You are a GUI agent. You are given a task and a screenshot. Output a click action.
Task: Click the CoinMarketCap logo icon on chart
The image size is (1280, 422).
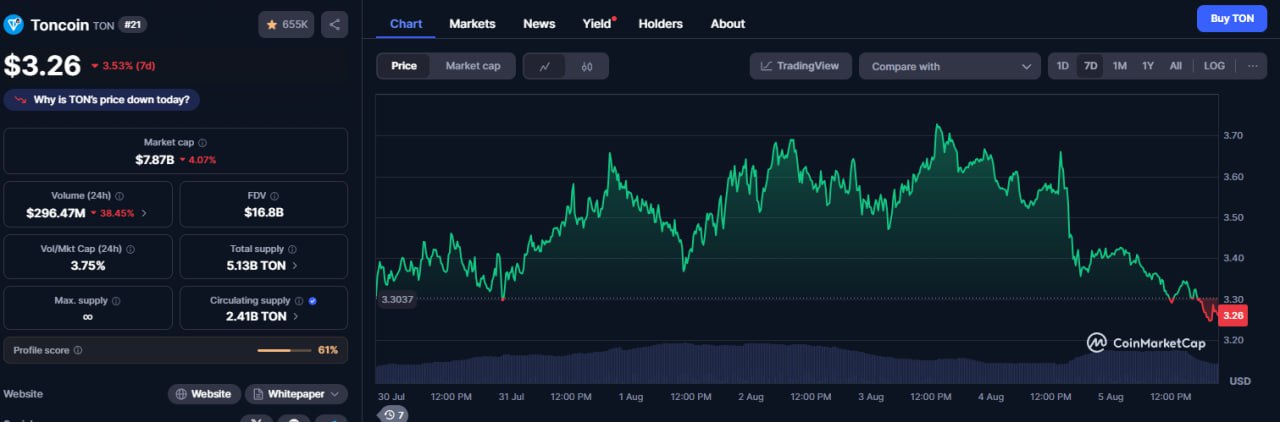click(1097, 343)
